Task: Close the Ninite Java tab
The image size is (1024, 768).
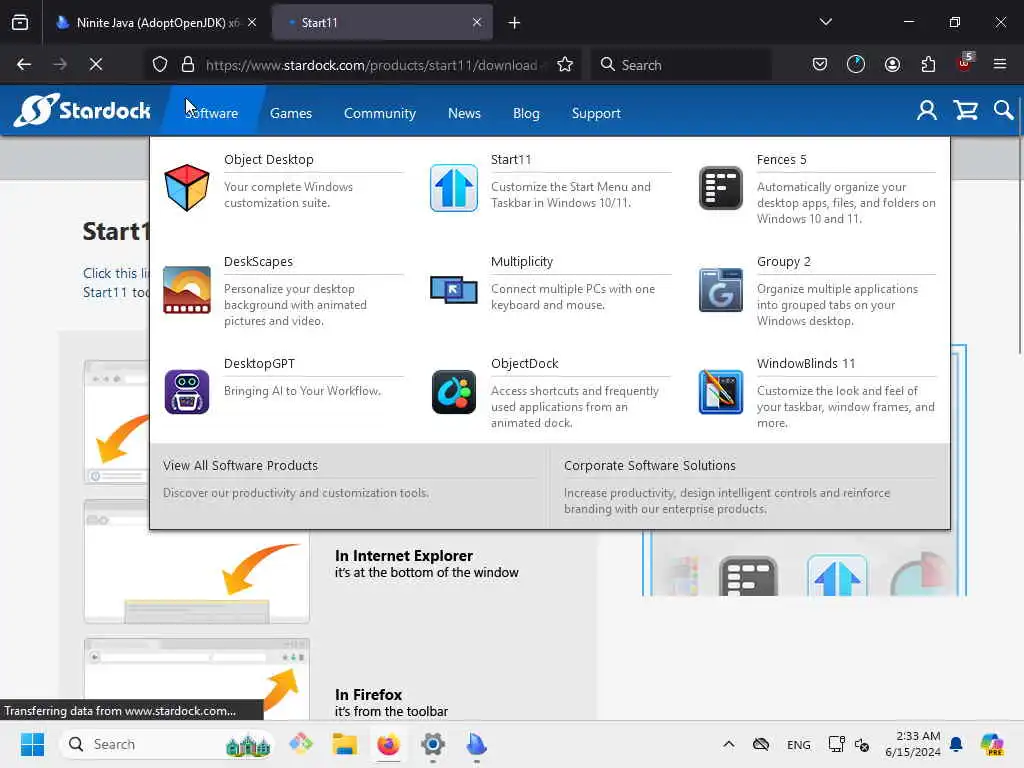Action: 252,22
